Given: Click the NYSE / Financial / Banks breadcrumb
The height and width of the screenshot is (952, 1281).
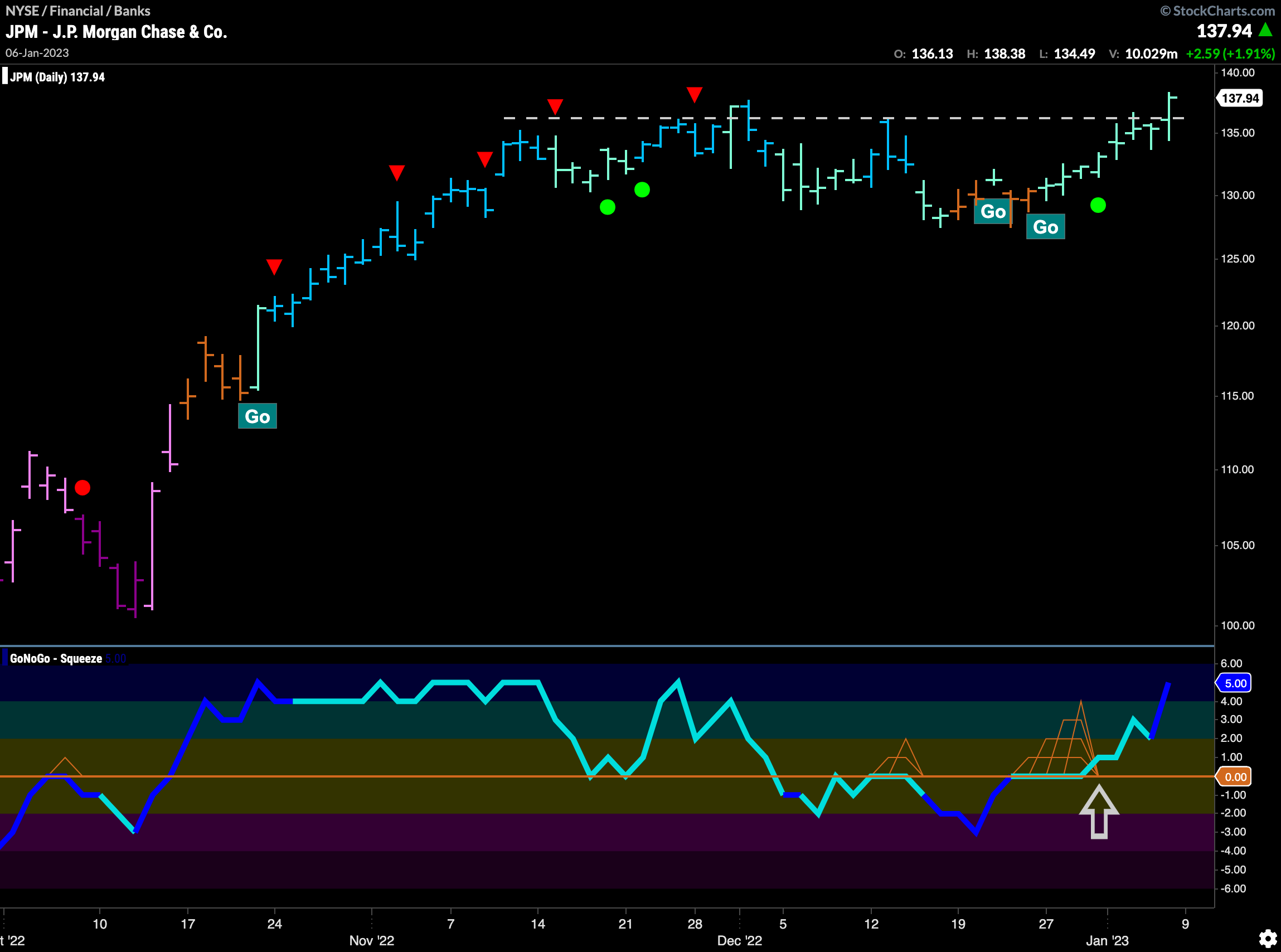Looking at the screenshot, I should point(78,11).
